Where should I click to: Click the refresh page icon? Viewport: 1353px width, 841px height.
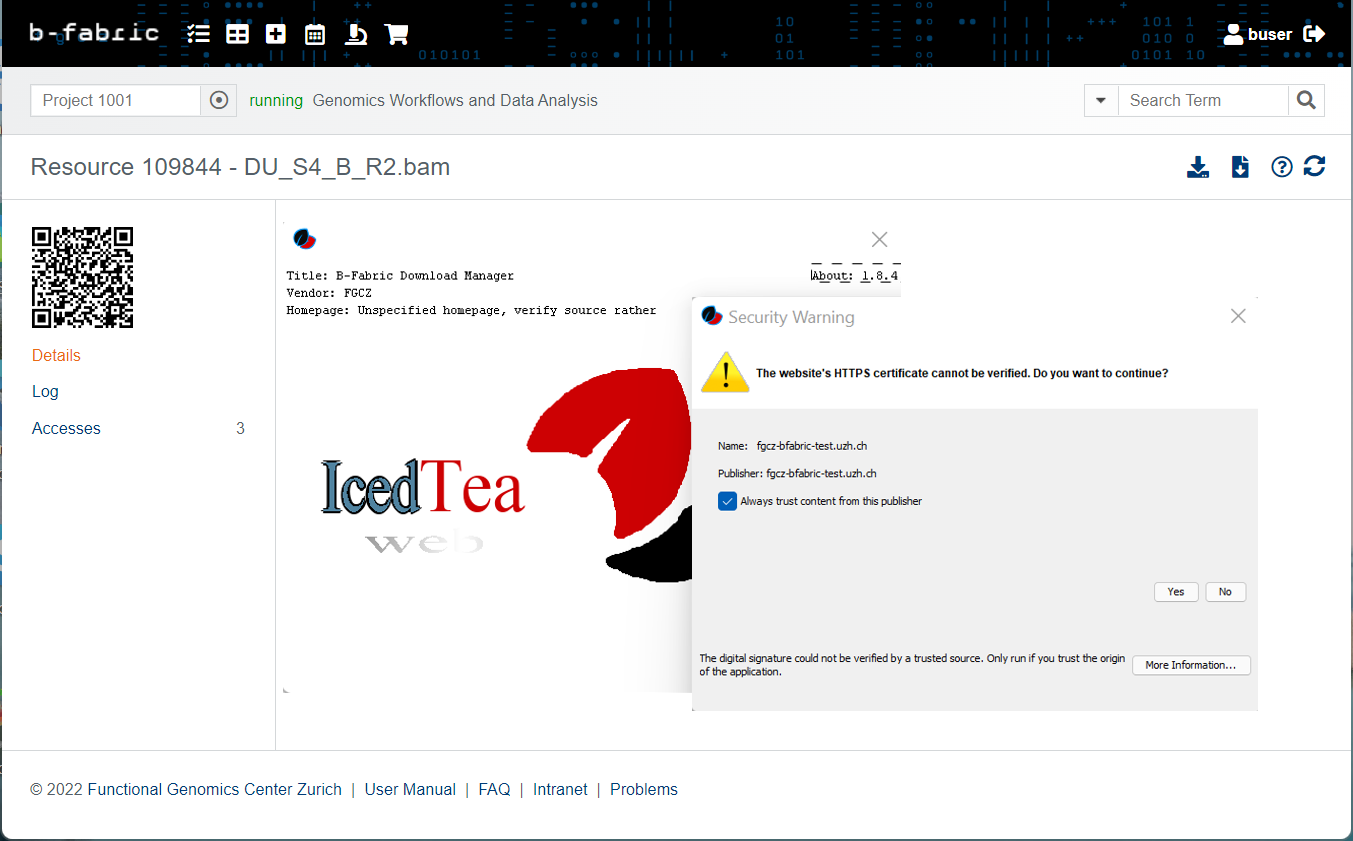pyautogui.click(x=1315, y=166)
